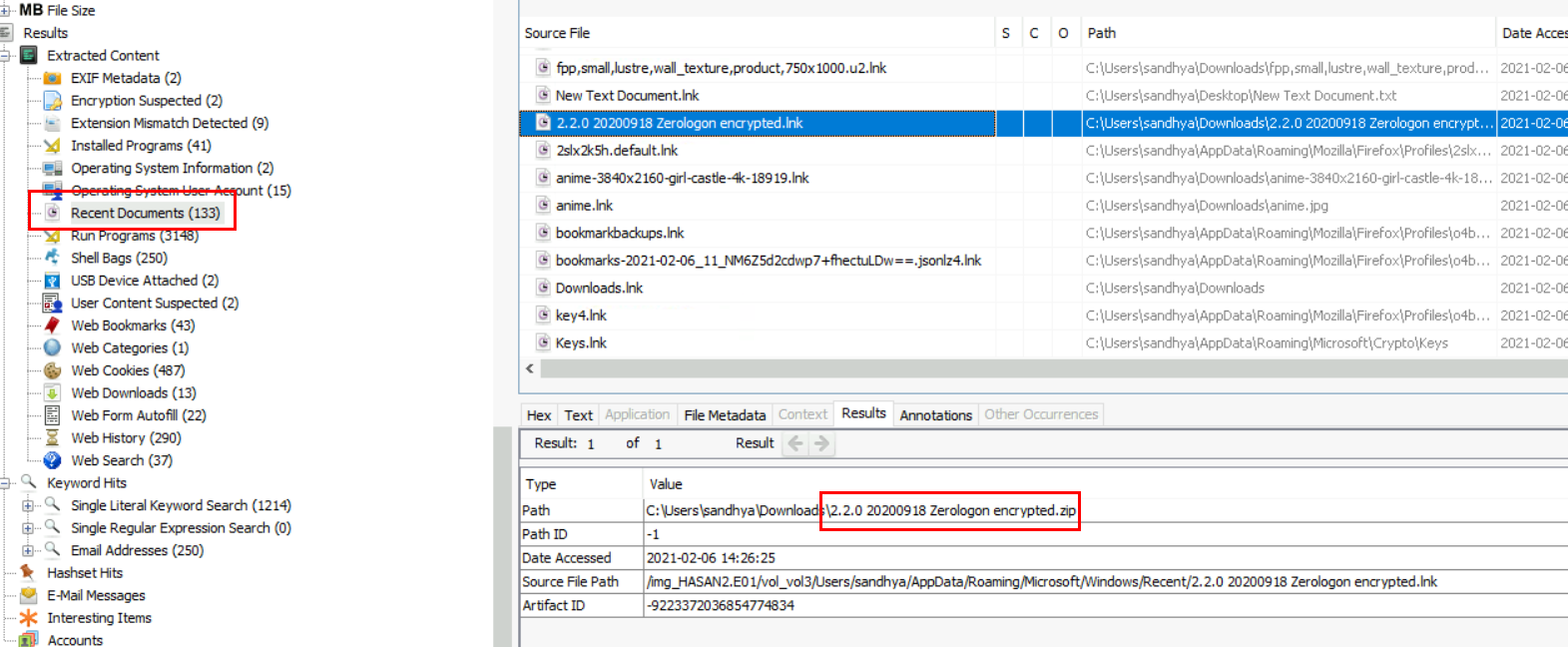The width and height of the screenshot is (1568, 647).
Task: Select the key4.lnk row
Action: (x=1043, y=316)
